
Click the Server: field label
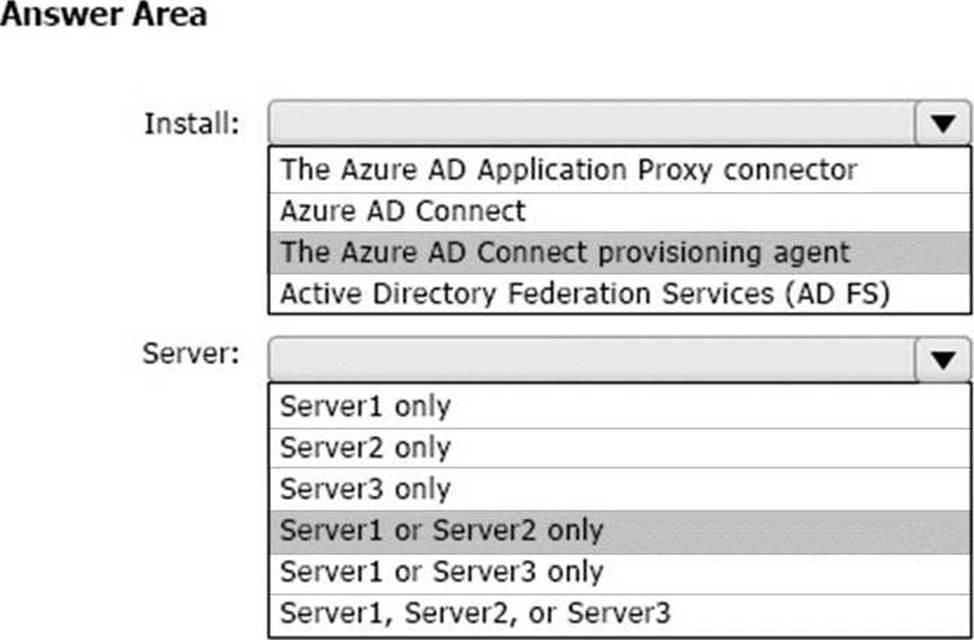click(x=191, y=354)
